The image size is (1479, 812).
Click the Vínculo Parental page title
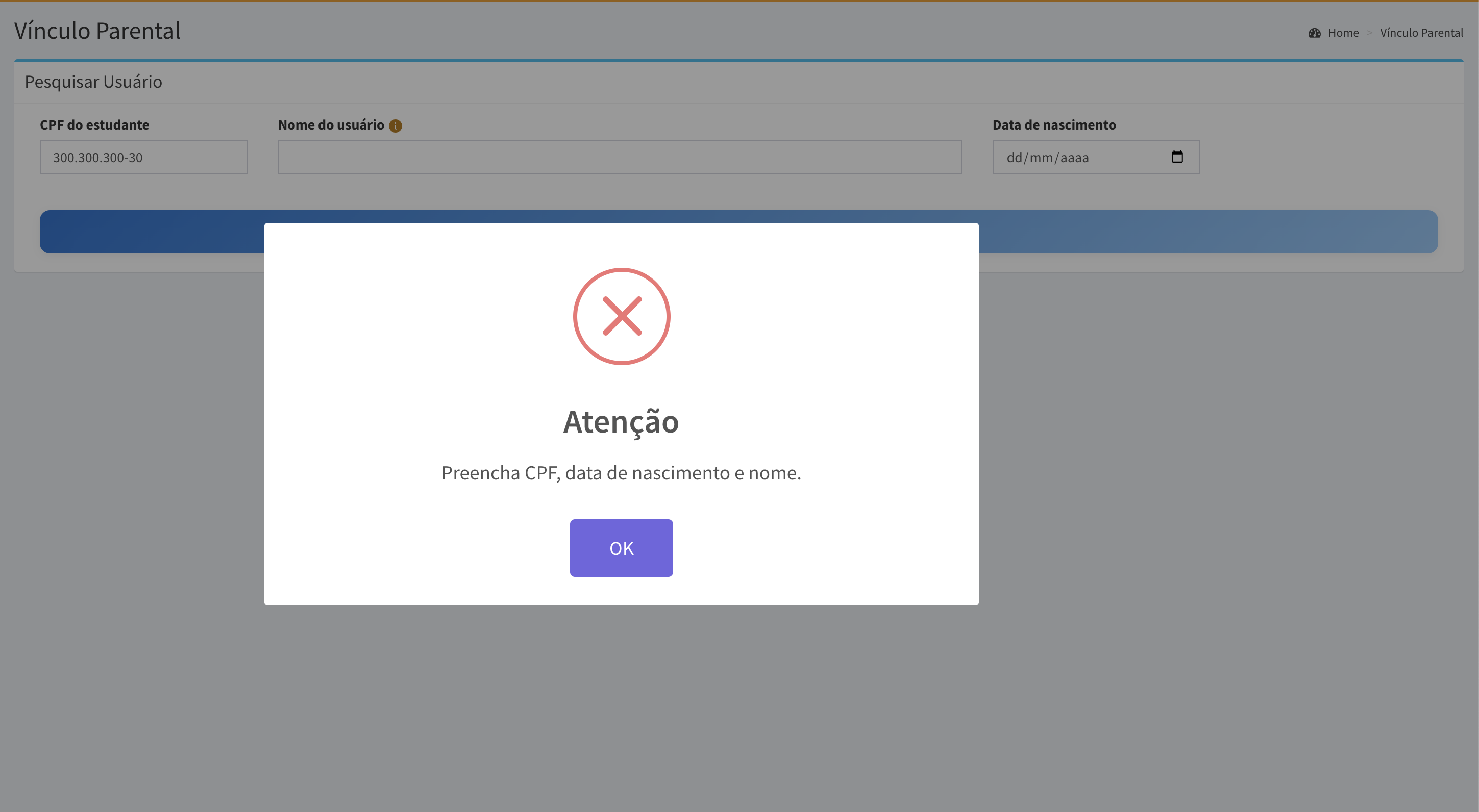[x=97, y=31]
